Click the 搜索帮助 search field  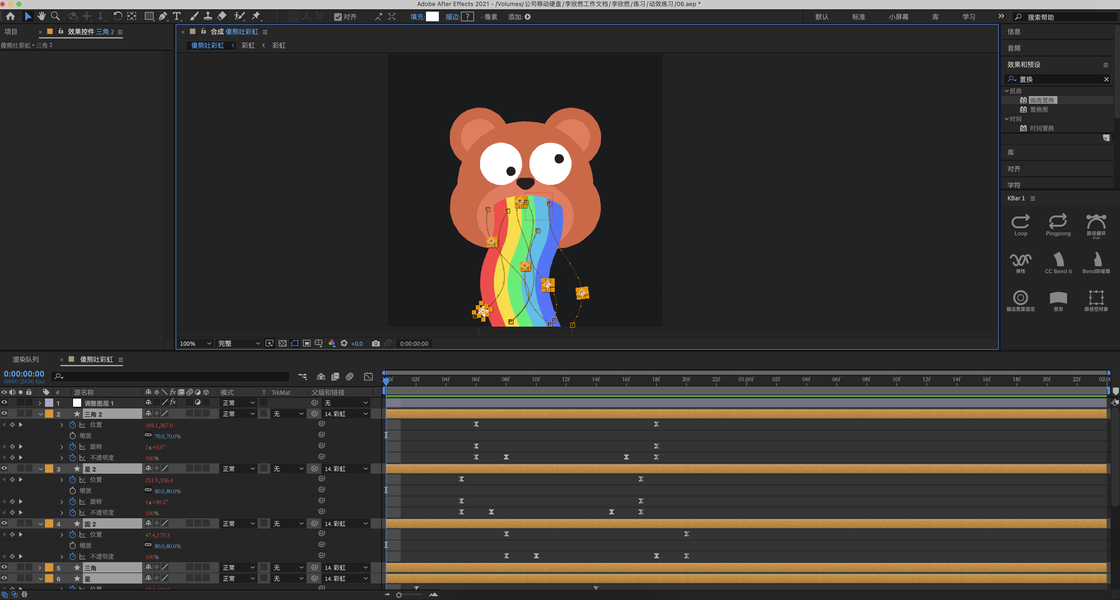(1064, 16)
